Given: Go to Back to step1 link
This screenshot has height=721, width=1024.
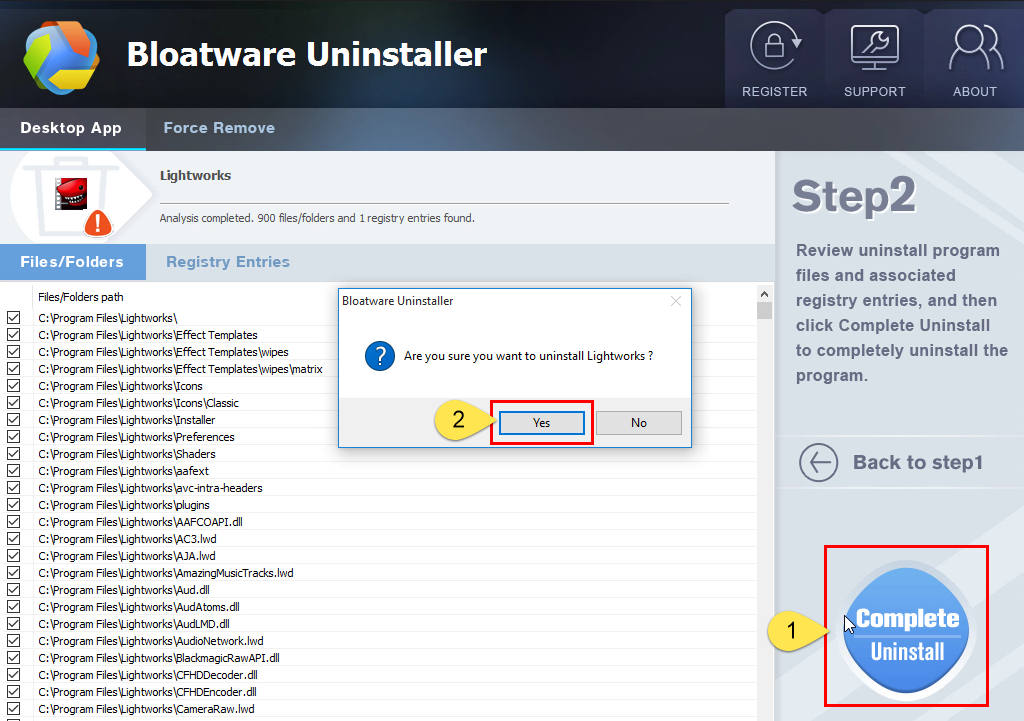Looking at the screenshot, I should (x=918, y=462).
